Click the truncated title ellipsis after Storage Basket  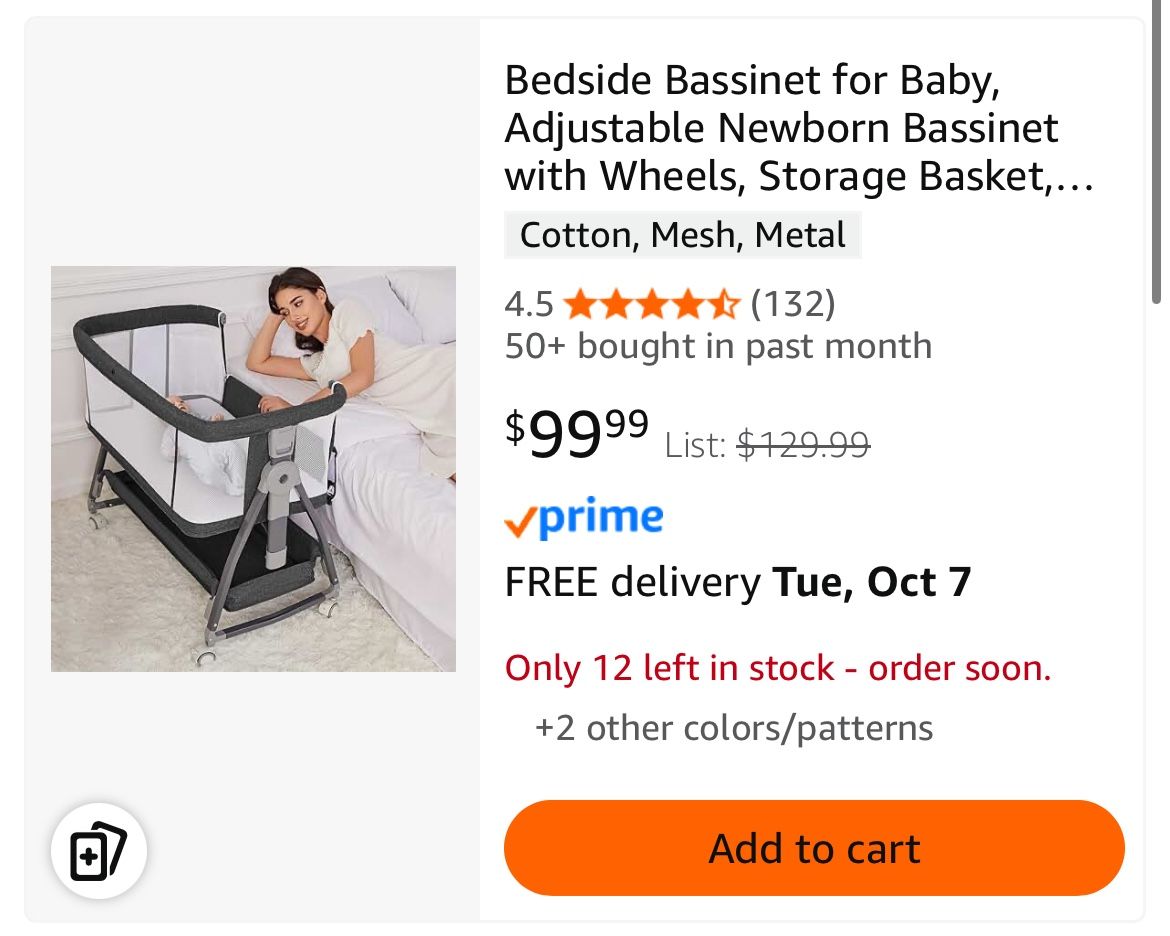(1075, 178)
